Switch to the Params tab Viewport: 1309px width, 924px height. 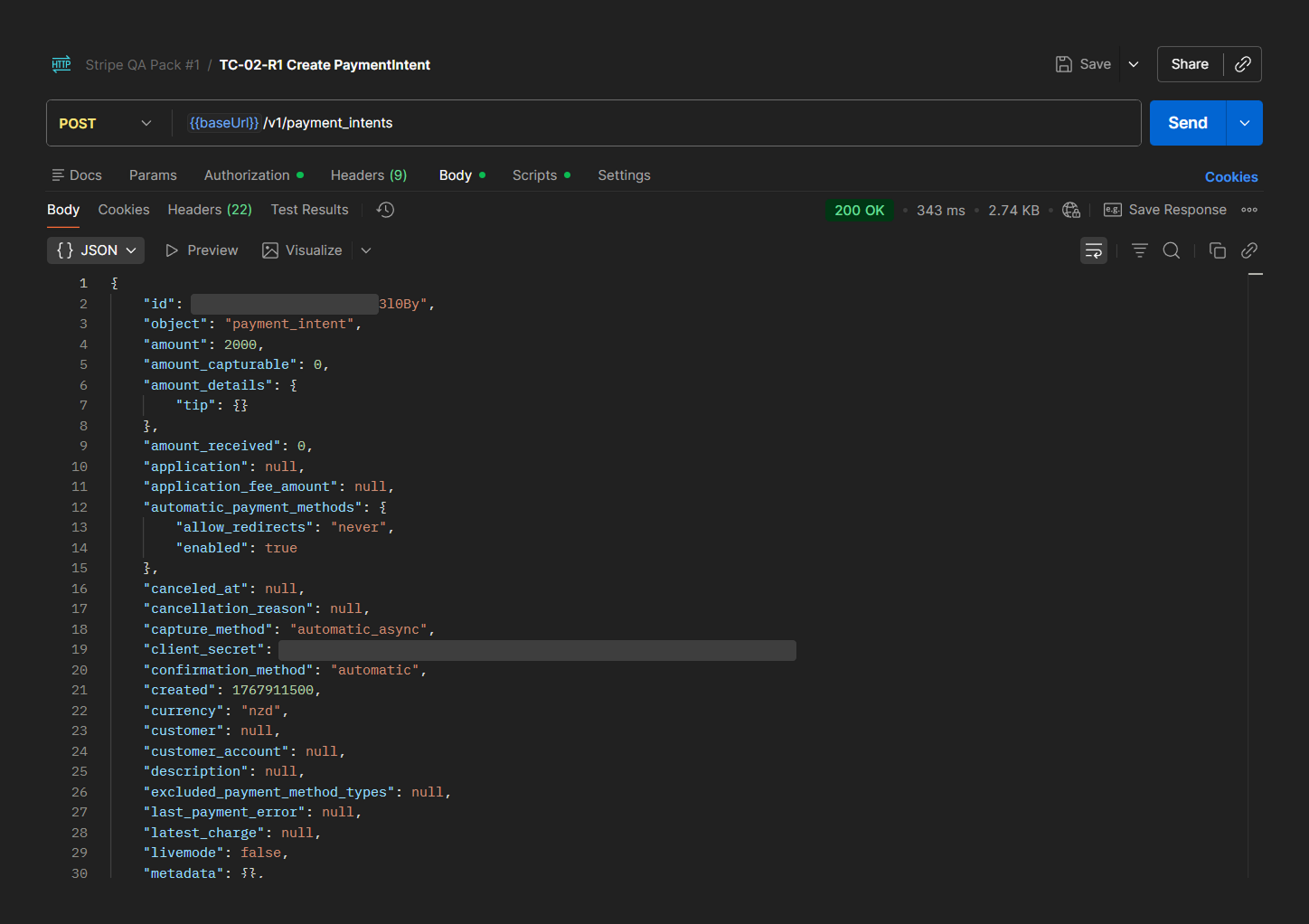[x=153, y=175]
